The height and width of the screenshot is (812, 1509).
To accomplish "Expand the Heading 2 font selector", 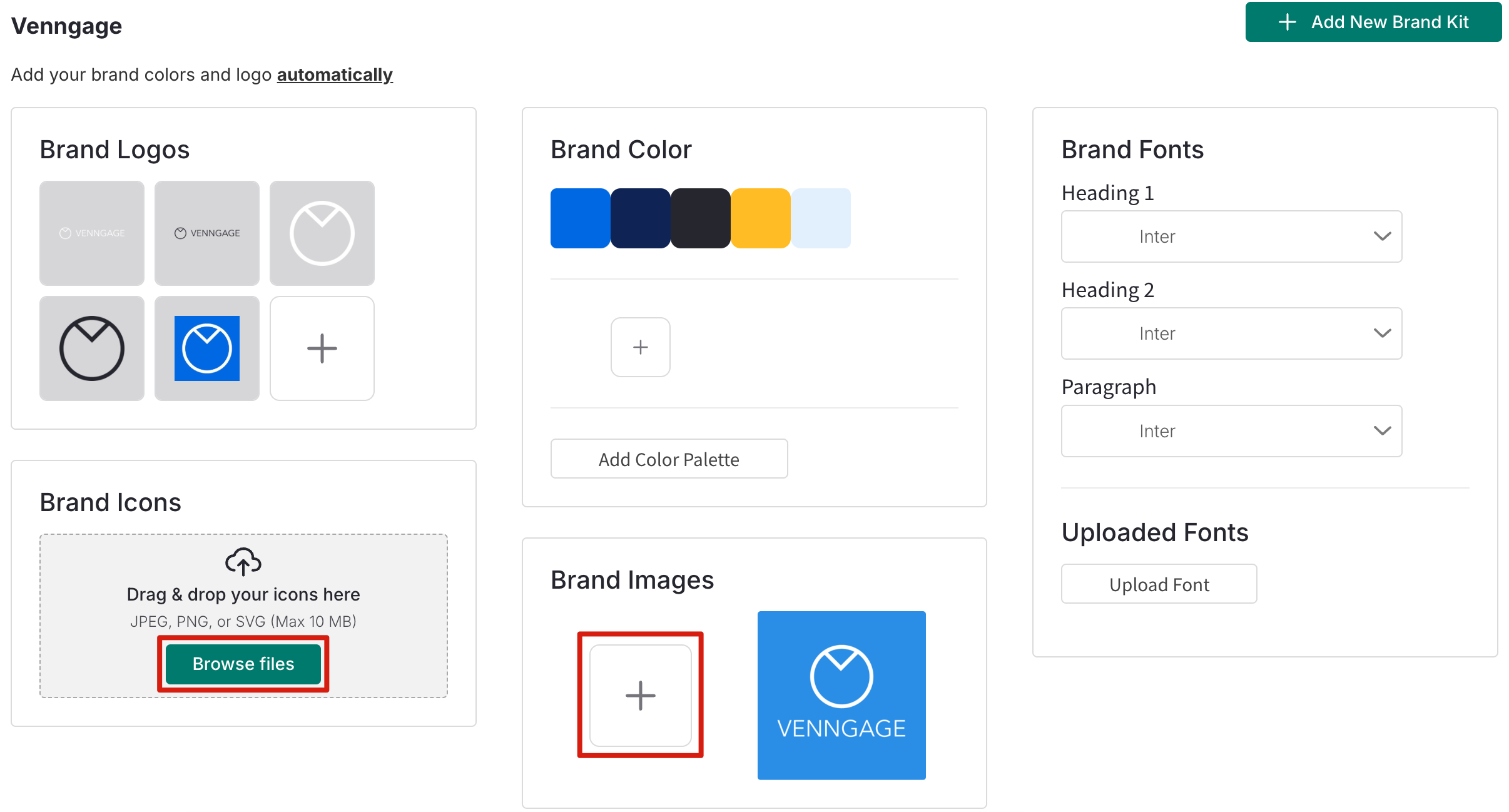I will point(1231,333).
